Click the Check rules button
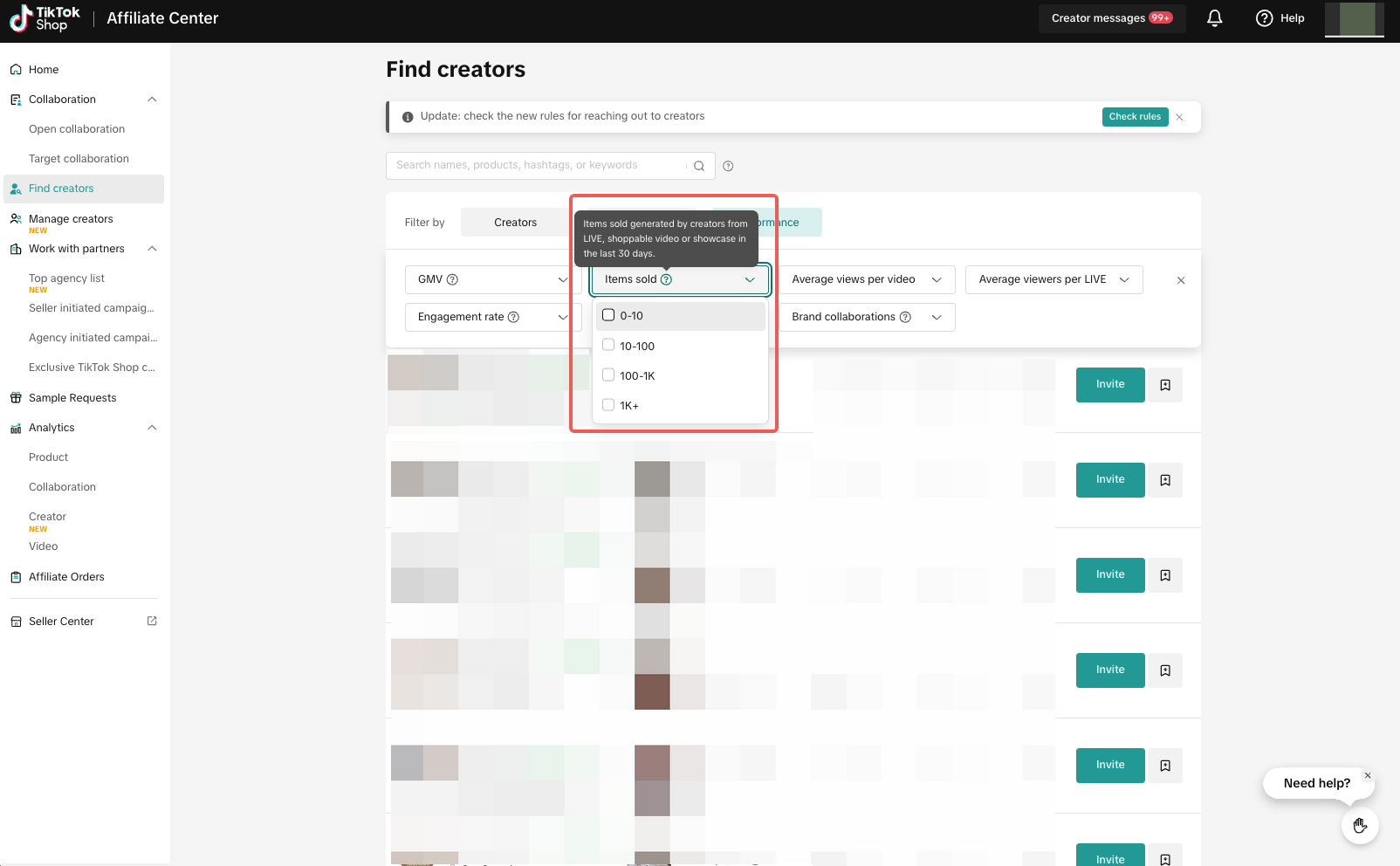Screen dimensions: 1400x866 (x=1135, y=117)
